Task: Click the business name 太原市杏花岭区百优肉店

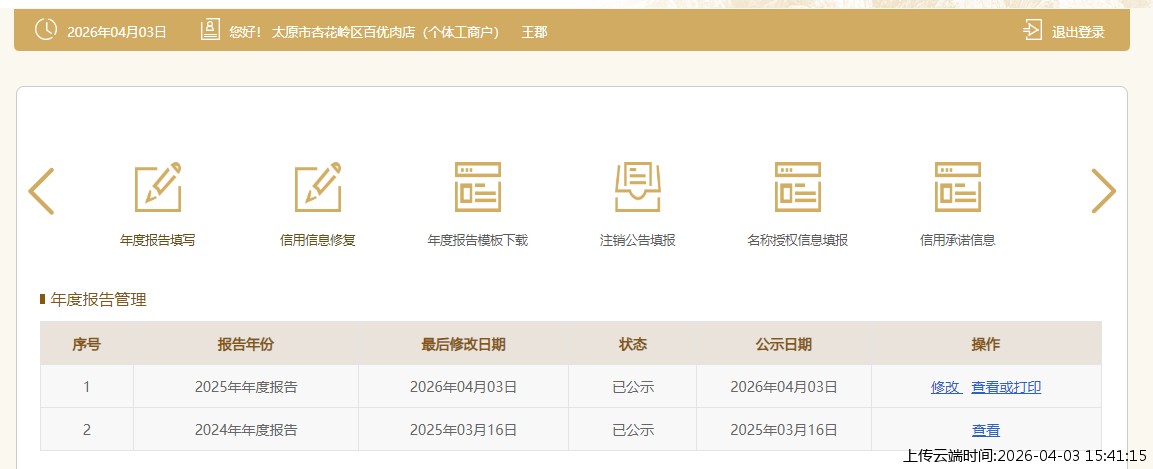Action: [344, 32]
